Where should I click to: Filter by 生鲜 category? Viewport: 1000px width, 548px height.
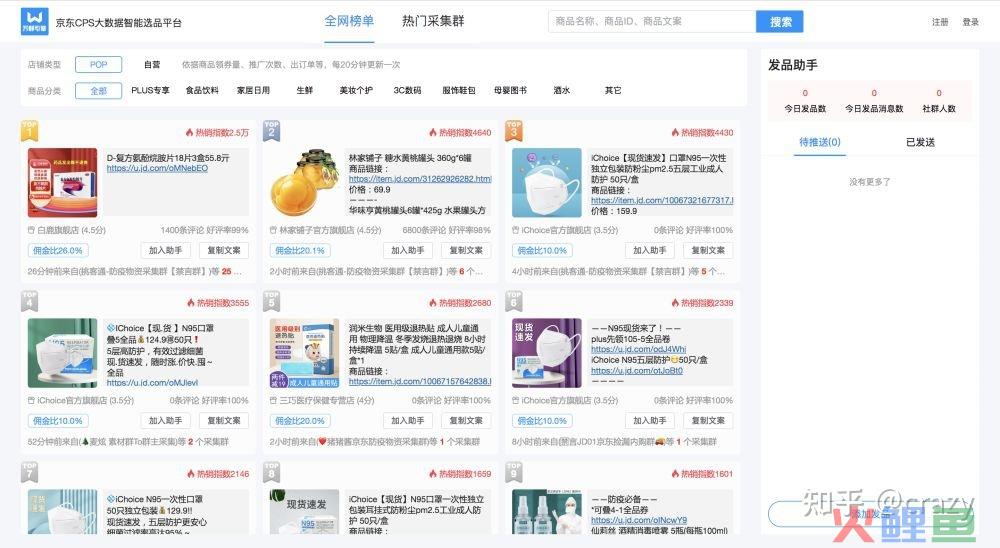(305, 91)
